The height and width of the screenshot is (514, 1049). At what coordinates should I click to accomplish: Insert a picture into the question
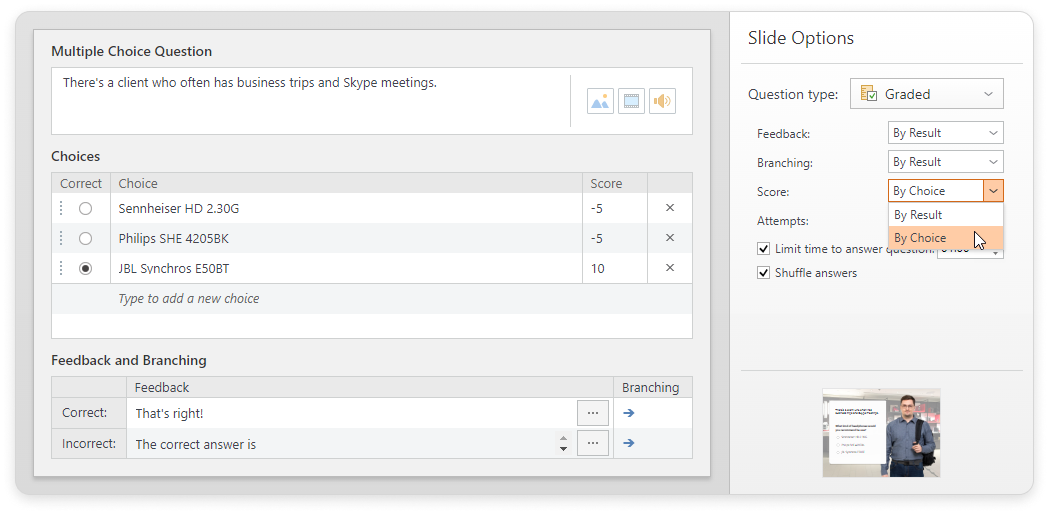600,101
